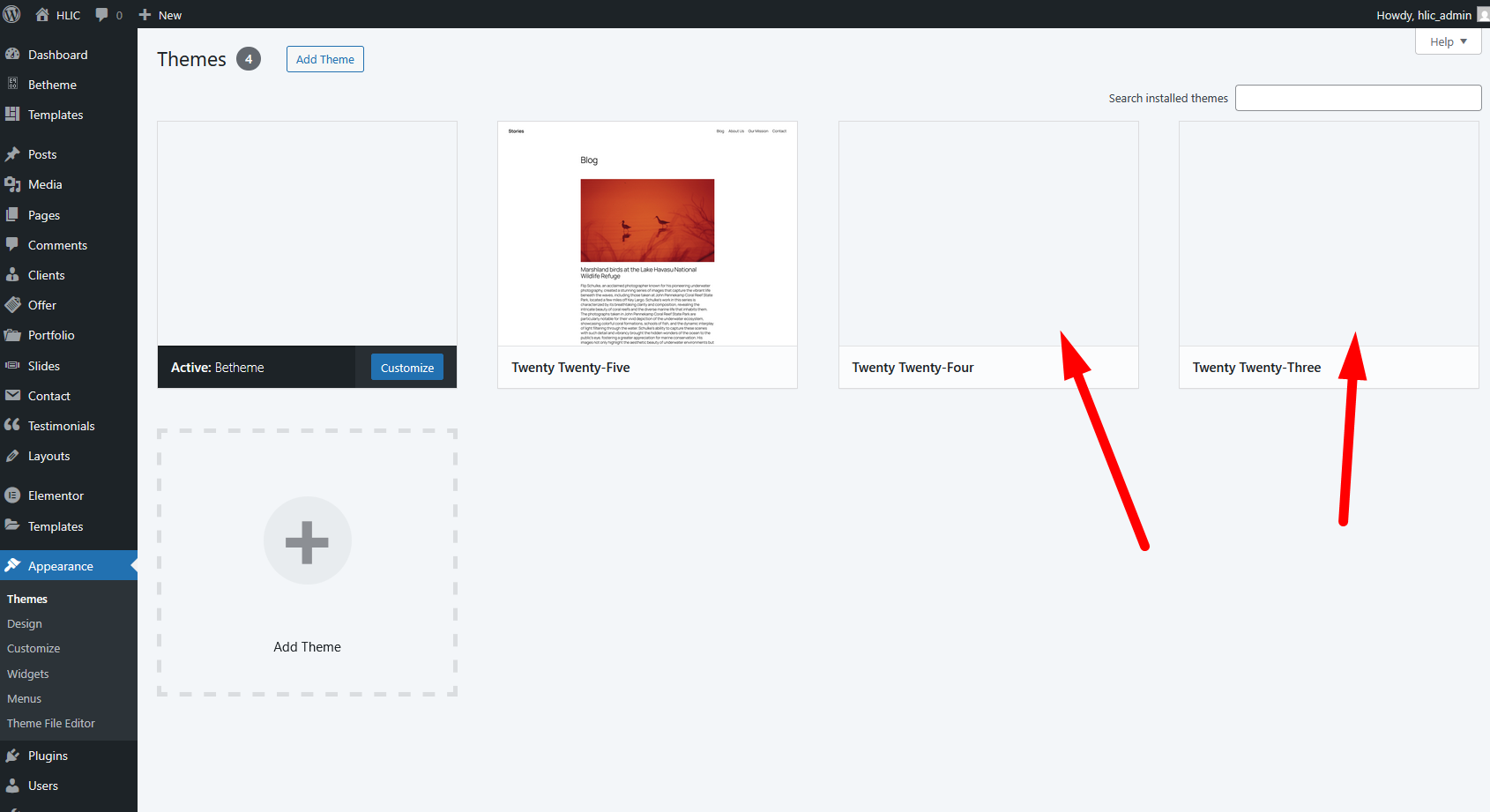Click the HLIC site name link
The height and width of the screenshot is (812, 1490).
[x=68, y=15]
